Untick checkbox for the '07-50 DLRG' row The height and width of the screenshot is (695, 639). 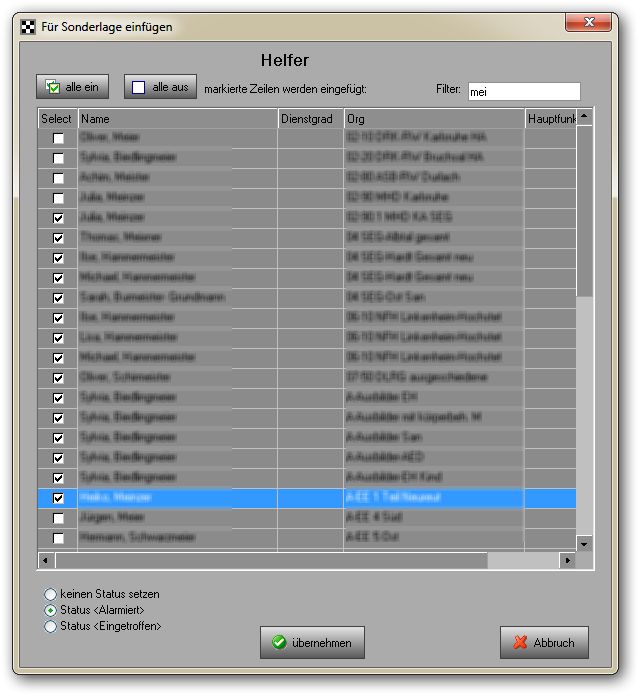pyautogui.click(x=58, y=378)
